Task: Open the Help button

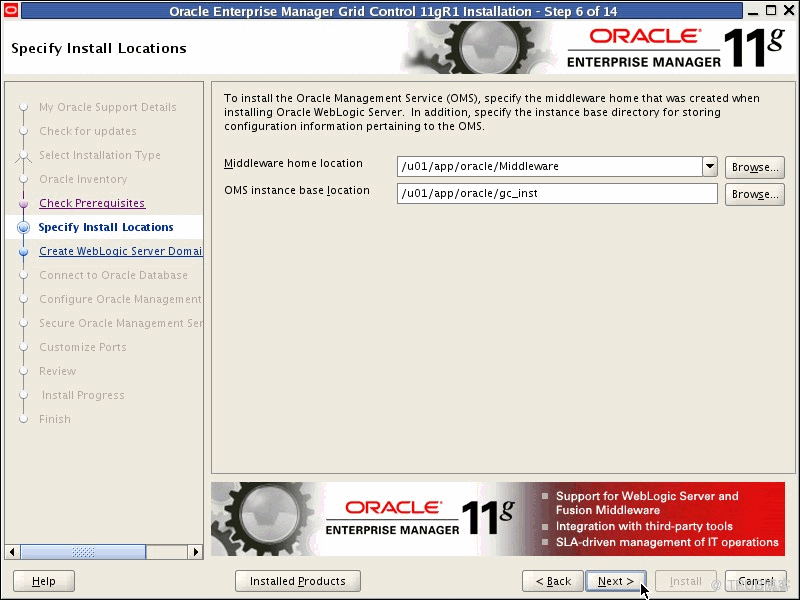Action: click(x=44, y=581)
